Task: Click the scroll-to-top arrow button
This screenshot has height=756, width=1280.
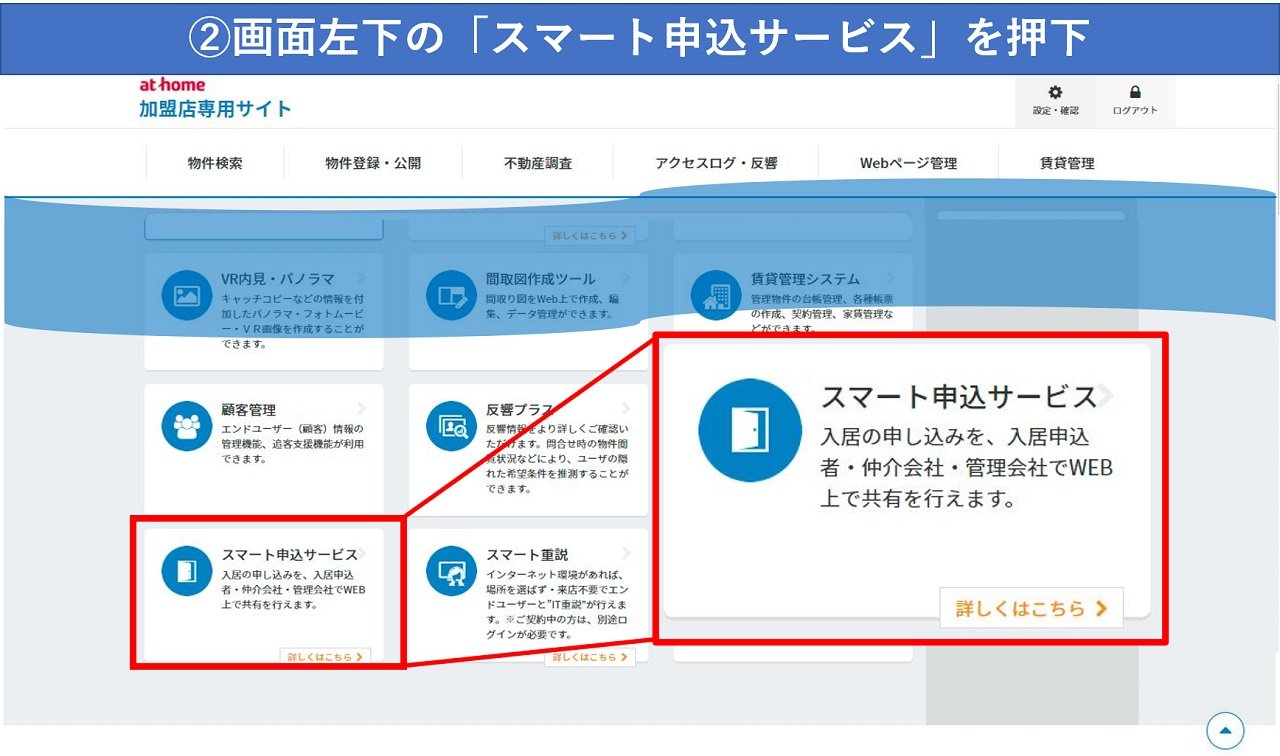Action: click(x=1225, y=730)
